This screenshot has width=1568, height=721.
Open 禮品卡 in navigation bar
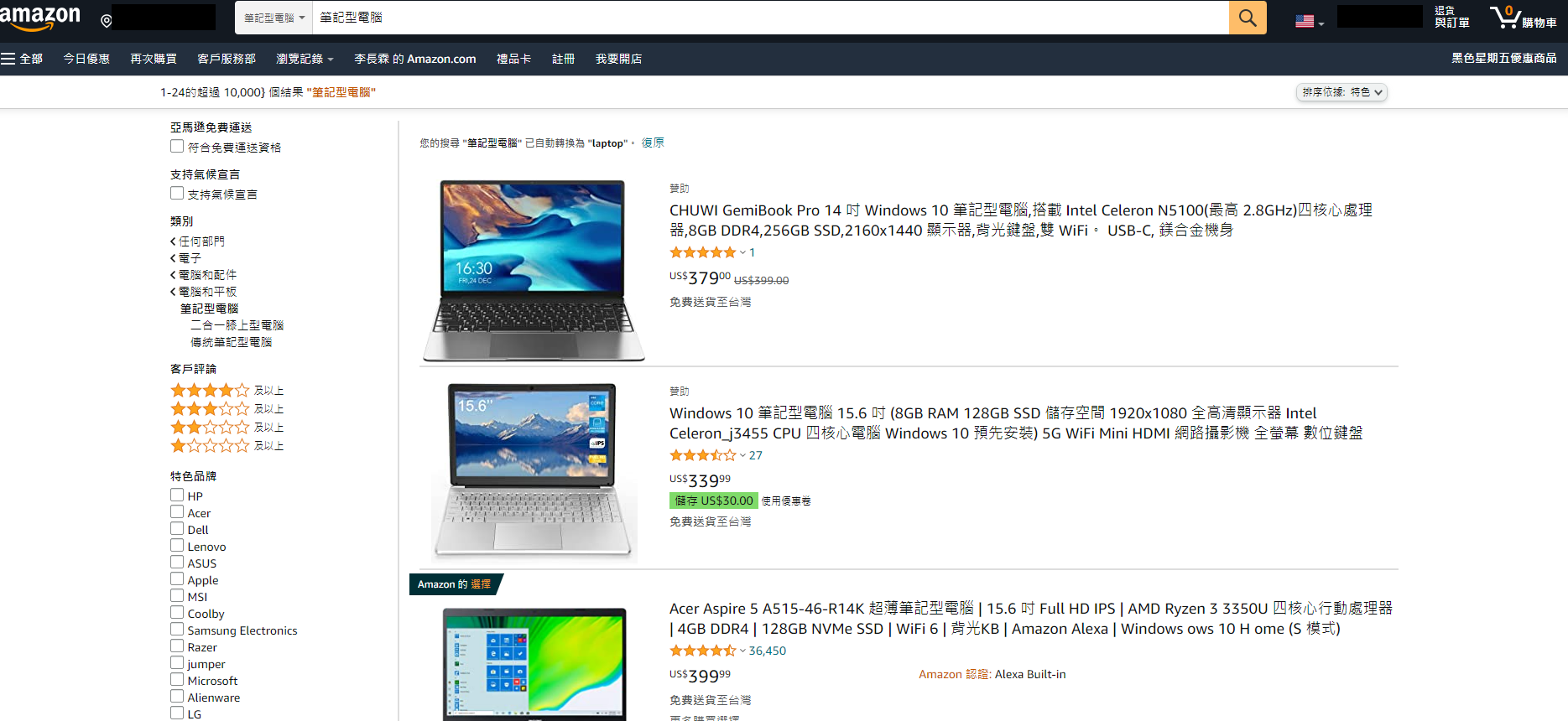[513, 59]
